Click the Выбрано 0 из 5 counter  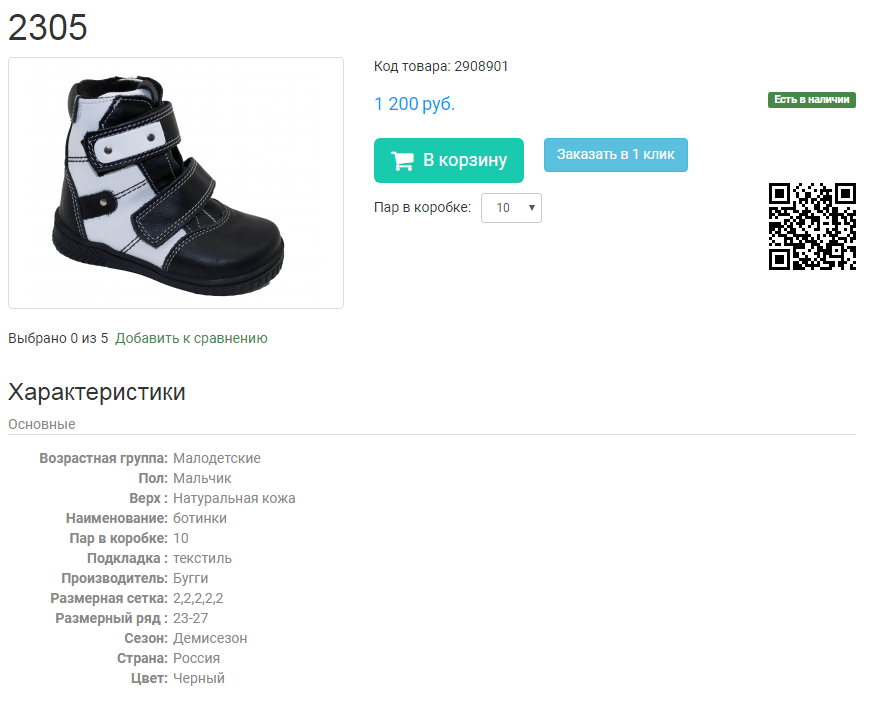pyautogui.click(x=58, y=338)
